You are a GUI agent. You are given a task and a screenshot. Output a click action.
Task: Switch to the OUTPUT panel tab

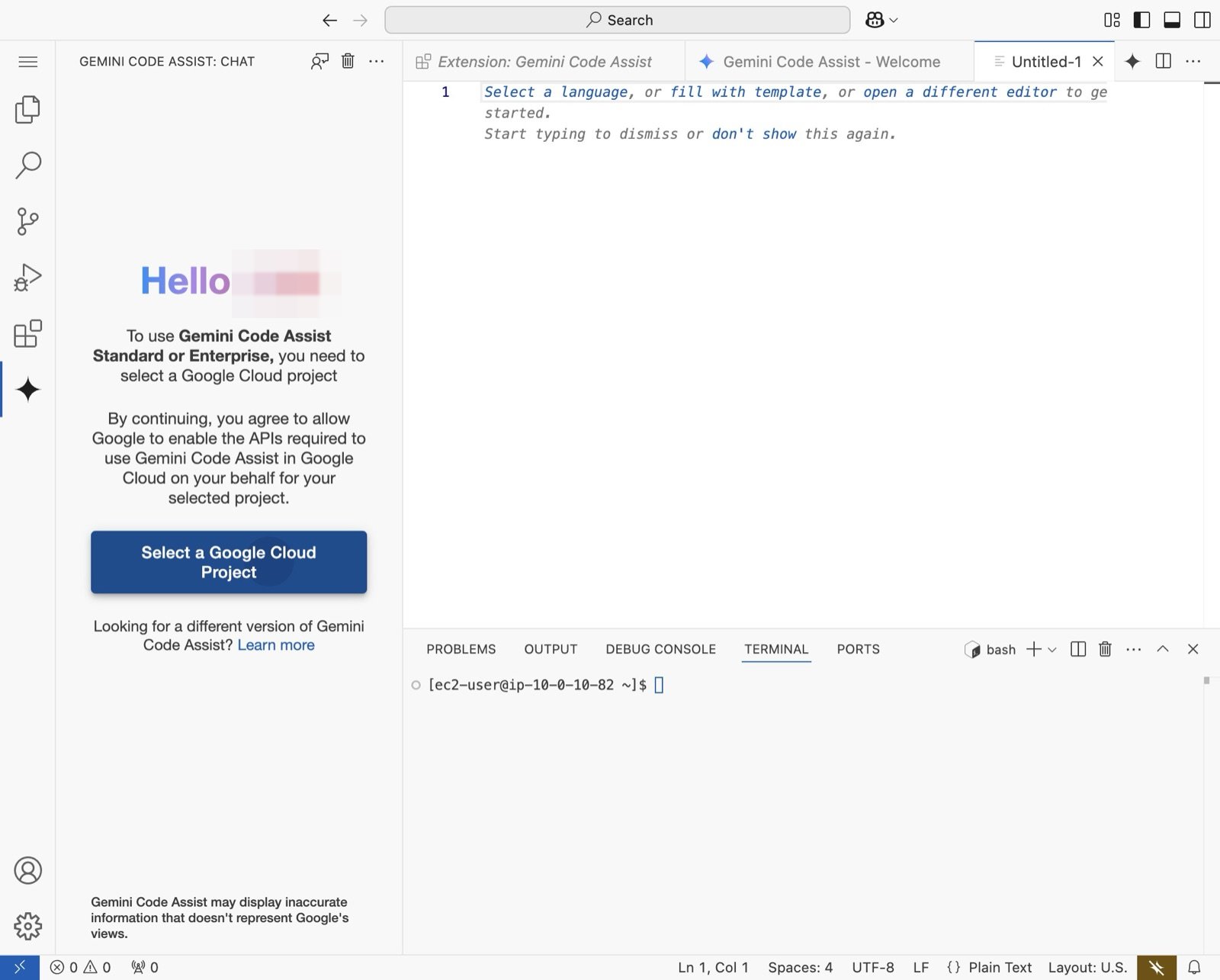551,649
